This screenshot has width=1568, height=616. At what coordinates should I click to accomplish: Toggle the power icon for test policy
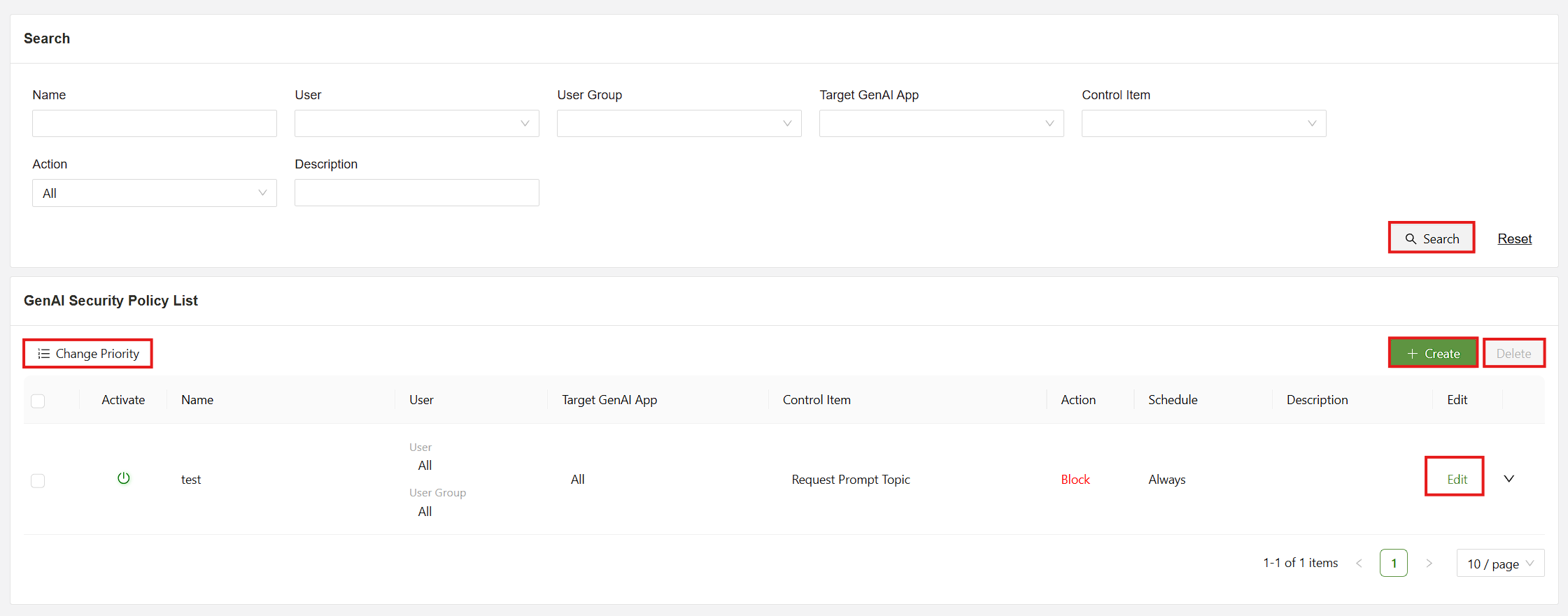[x=124, y=479]
